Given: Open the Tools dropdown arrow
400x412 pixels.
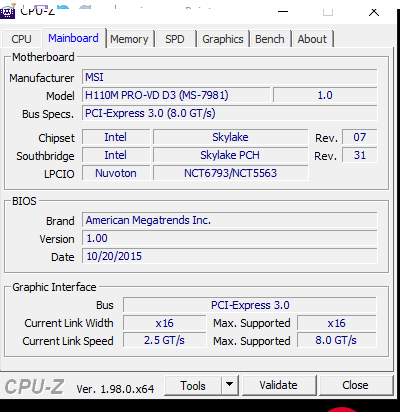Looking at the screenshot, I should (229, 385).
